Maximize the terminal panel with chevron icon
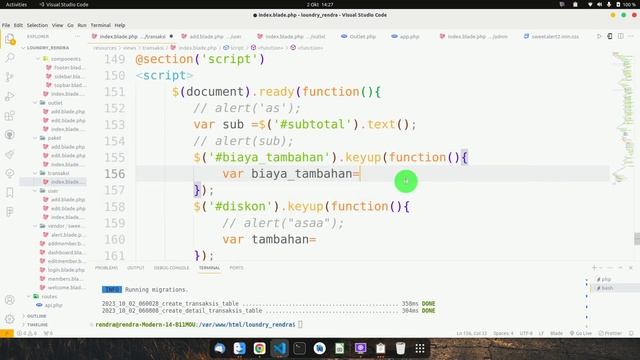The width and height of the screenshot is (640, 360). [620, 268]
